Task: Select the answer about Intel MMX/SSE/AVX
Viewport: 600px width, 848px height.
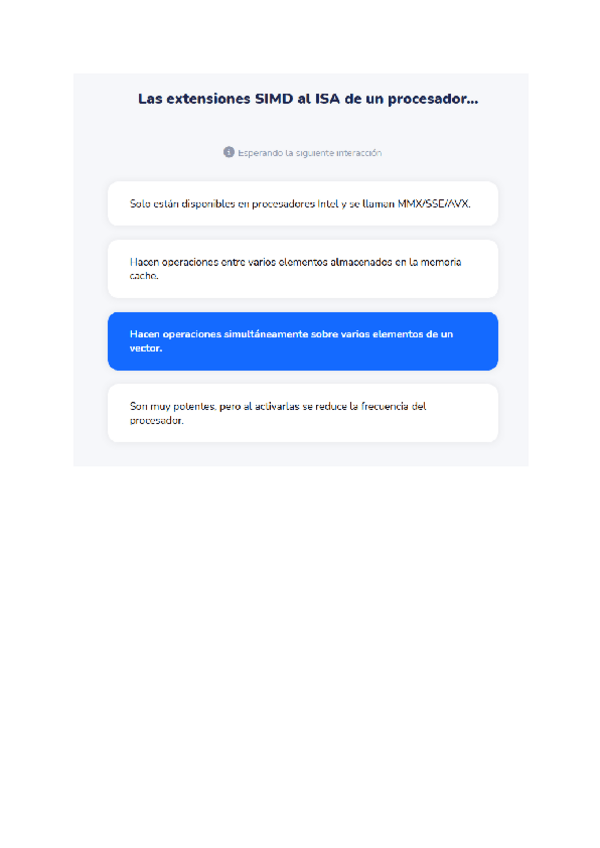Action: point(303,203)
